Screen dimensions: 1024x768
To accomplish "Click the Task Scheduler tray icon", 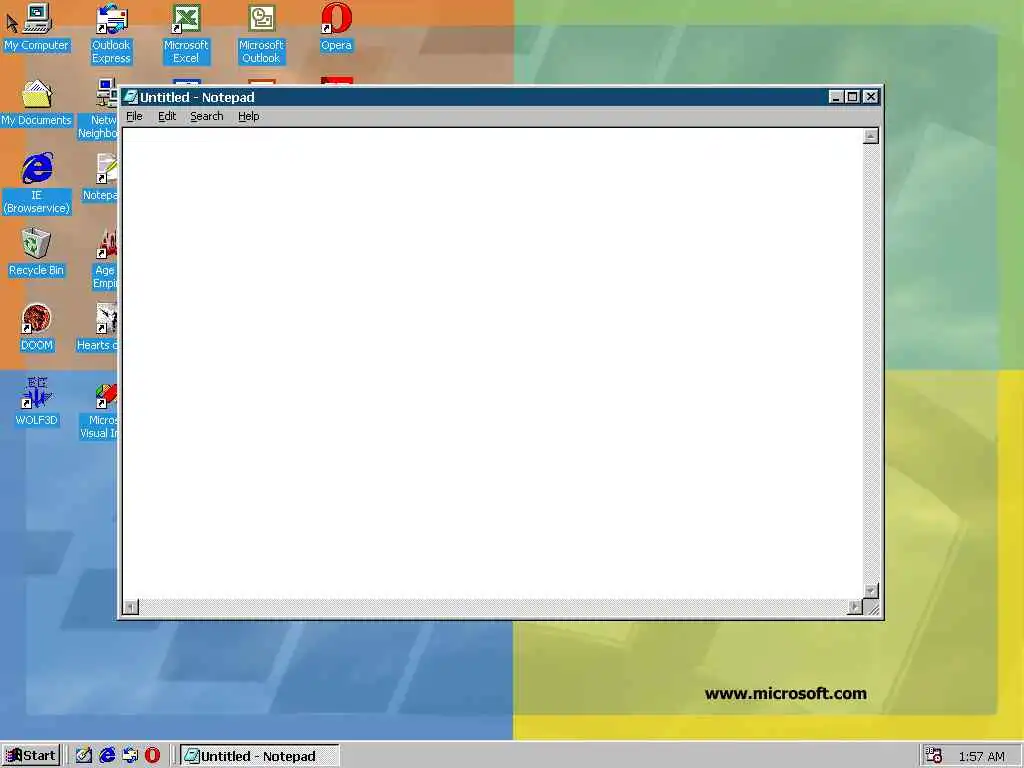I will point(934,756).
